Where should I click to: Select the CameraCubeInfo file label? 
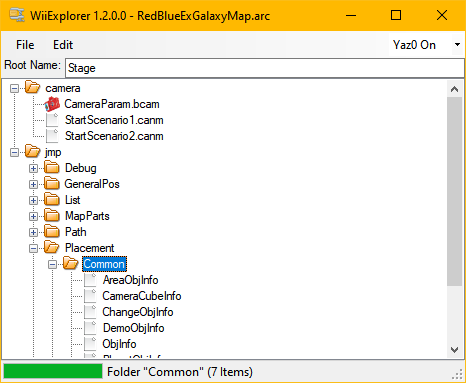click(x=142, y=296)
